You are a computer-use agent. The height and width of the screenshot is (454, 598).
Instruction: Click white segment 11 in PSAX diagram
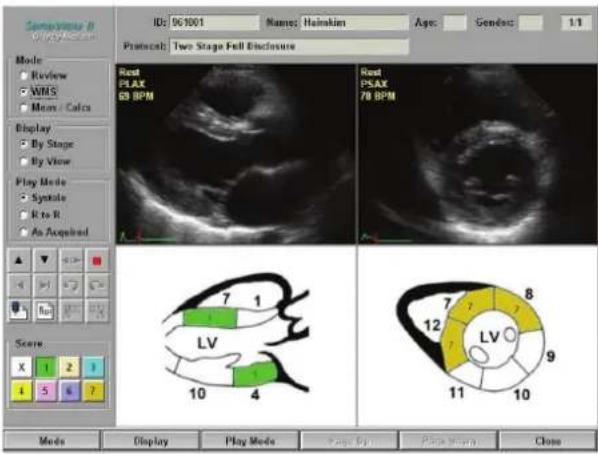pyautogui.click(x=467, y=374)
